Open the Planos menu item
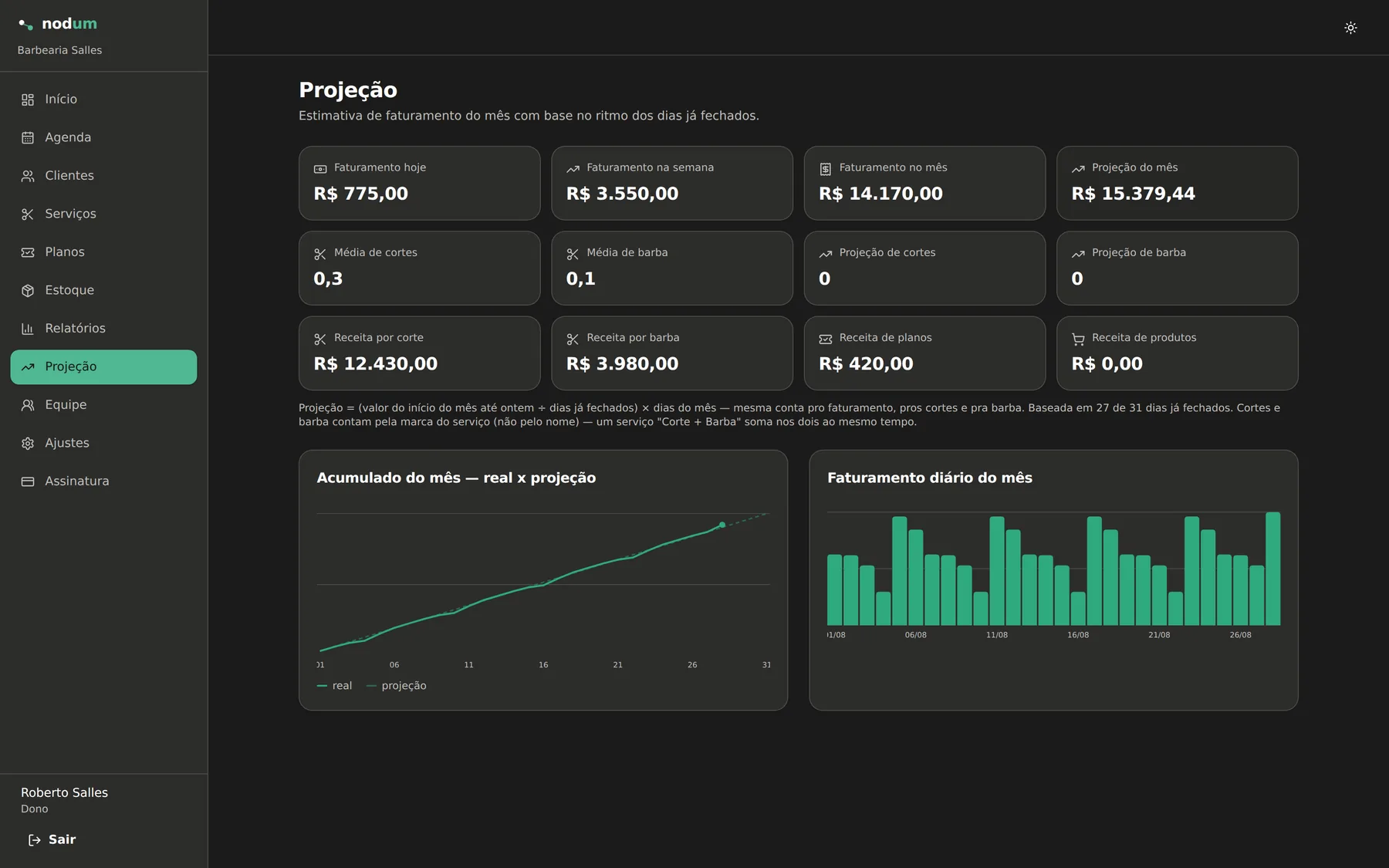Screen dimensions: 1389x868 click(x=103, y=252)
